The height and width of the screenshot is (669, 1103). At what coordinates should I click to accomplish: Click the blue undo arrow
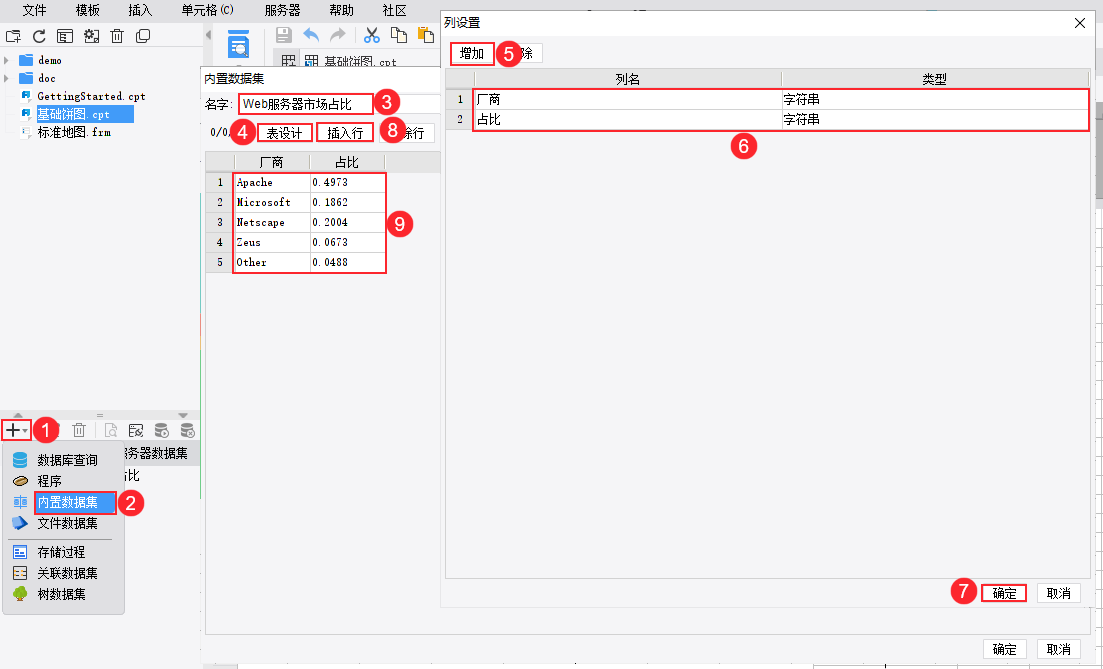tap(311, 34)
